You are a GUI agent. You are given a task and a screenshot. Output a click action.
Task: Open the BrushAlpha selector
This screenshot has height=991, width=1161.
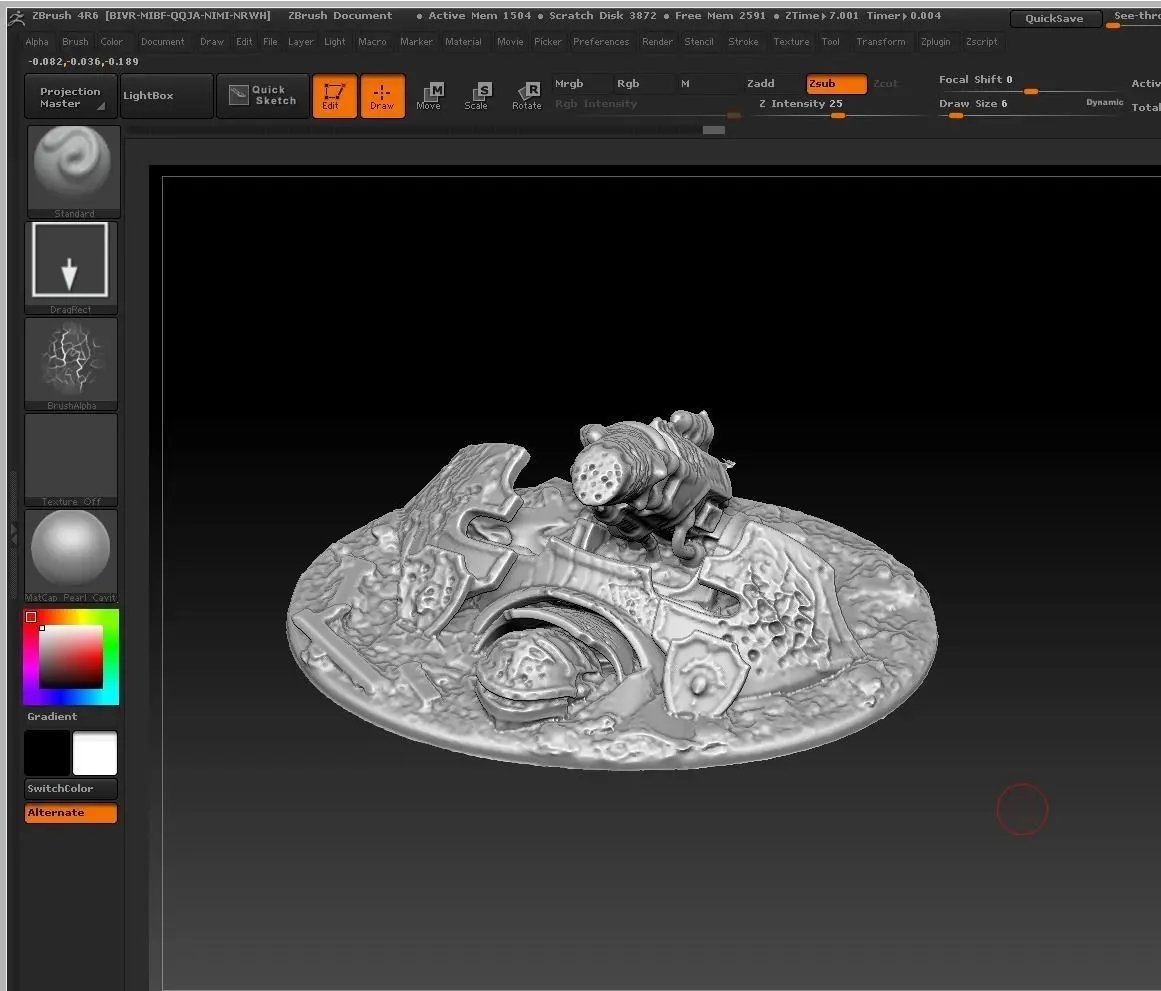click(70, 363)
